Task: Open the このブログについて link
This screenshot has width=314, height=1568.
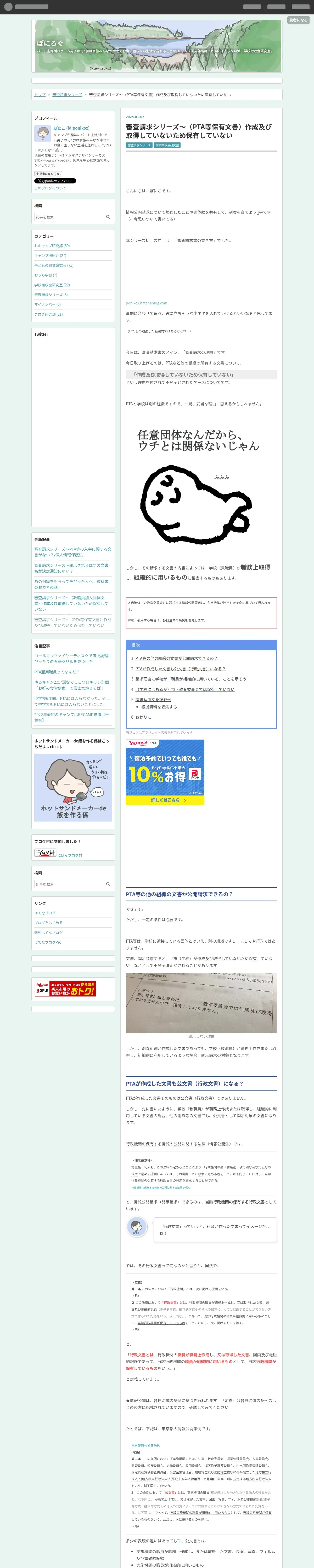Action: [x=50, y=188]
